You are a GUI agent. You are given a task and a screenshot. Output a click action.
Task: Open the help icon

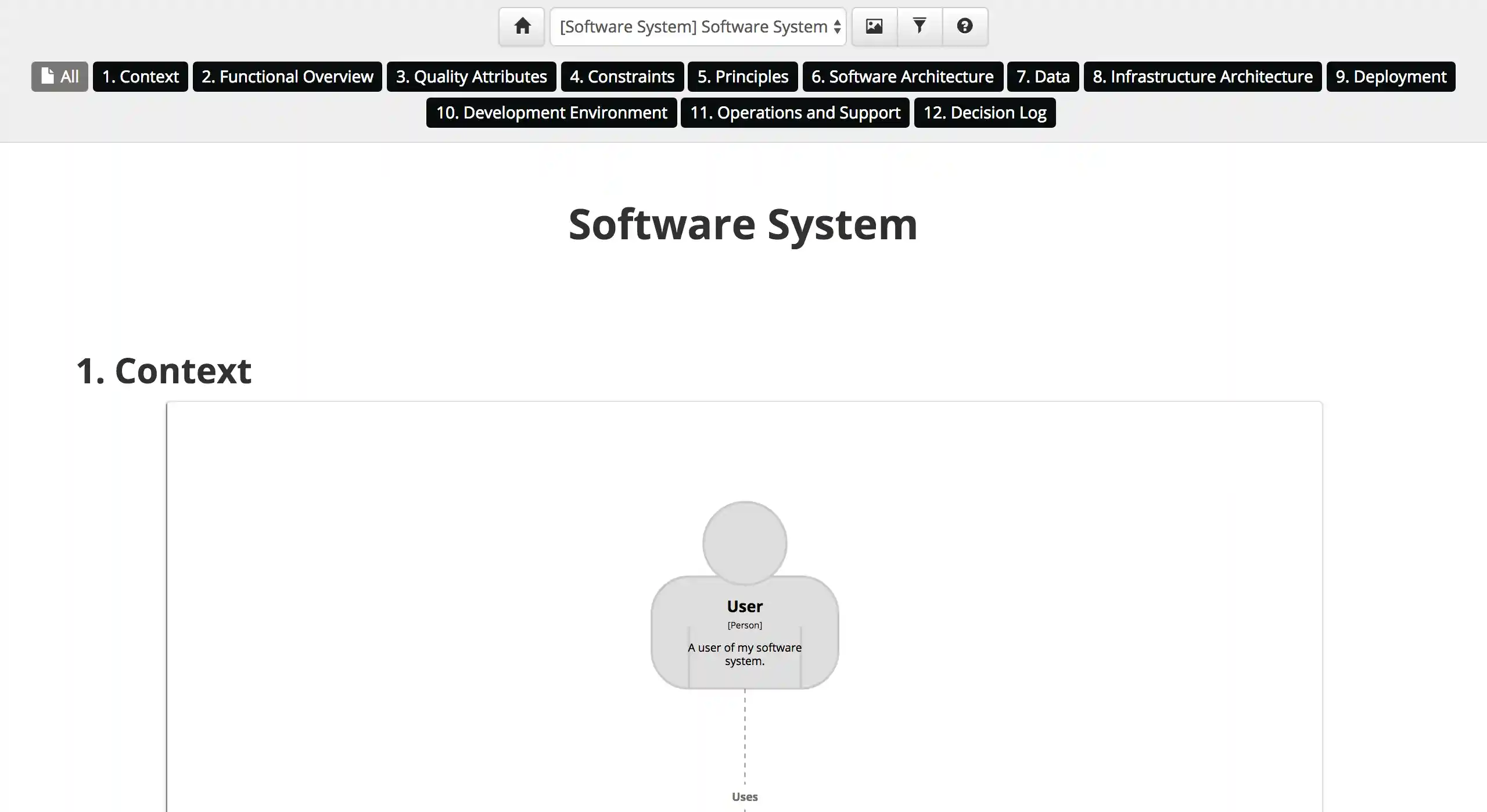tap(964, 26)
